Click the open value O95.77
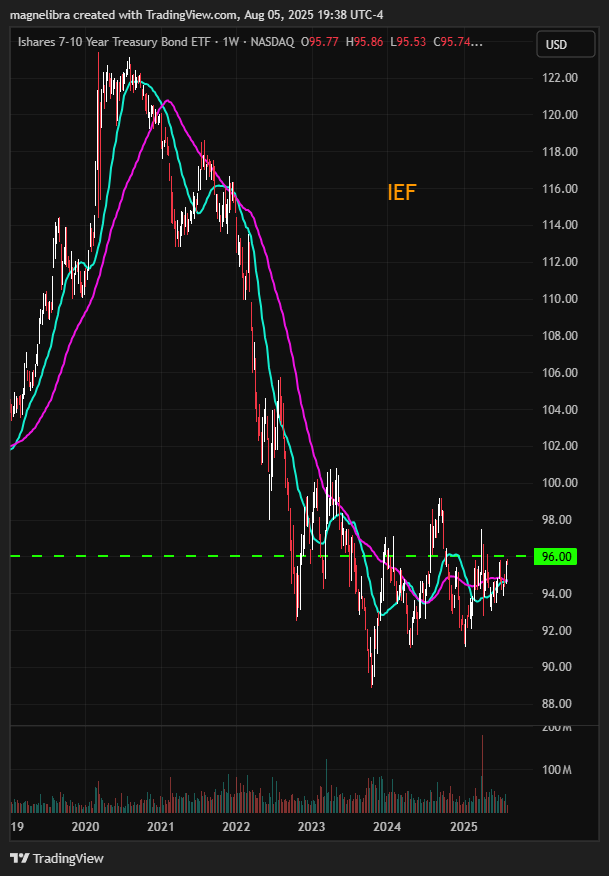This screenshot has width=609, height=876. tap(320, 42)
